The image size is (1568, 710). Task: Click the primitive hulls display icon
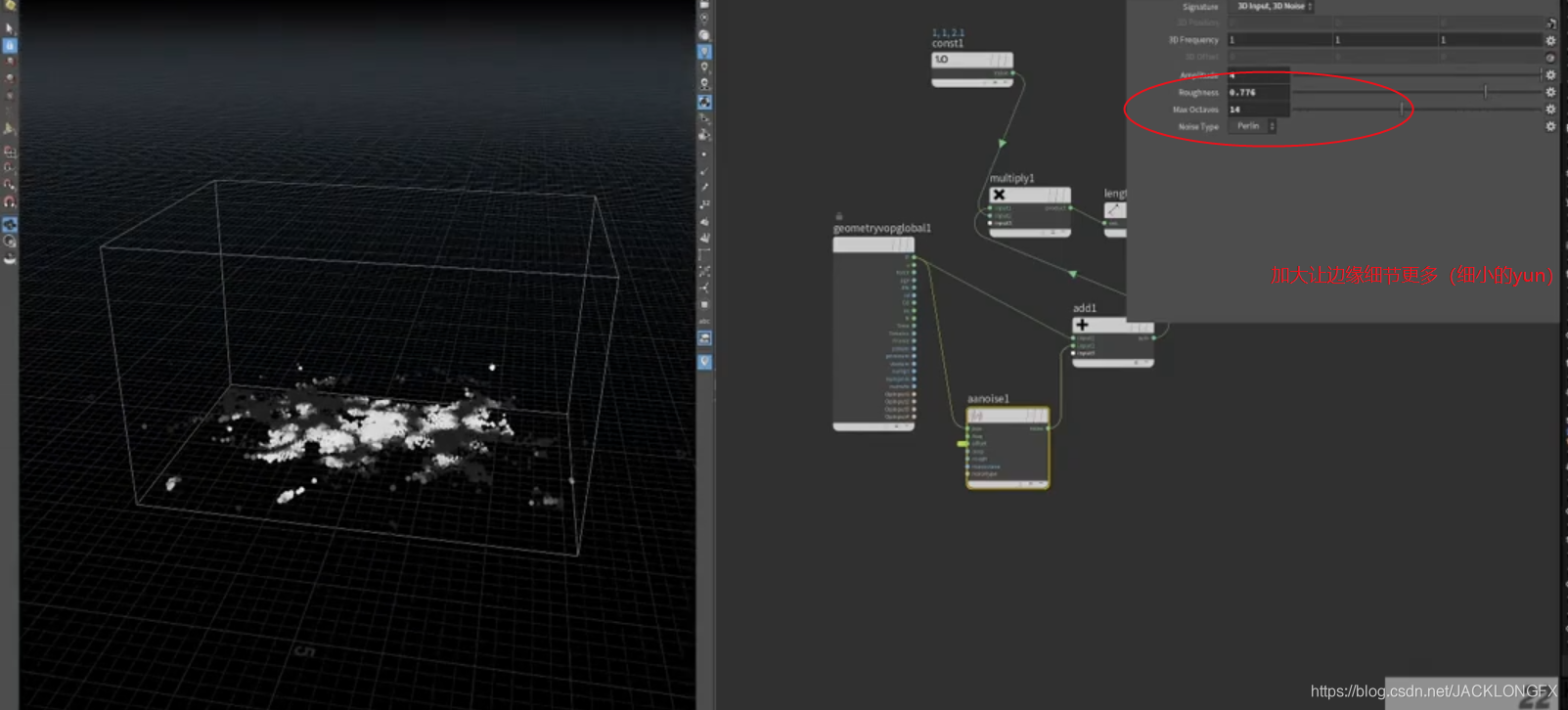[x=704, y=254]
